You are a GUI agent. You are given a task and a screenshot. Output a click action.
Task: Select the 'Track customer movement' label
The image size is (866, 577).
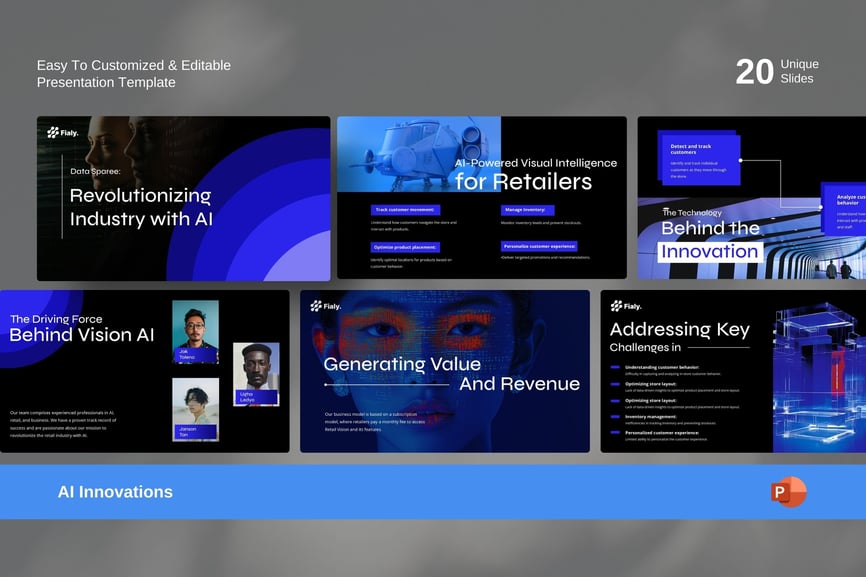(405, 210)
